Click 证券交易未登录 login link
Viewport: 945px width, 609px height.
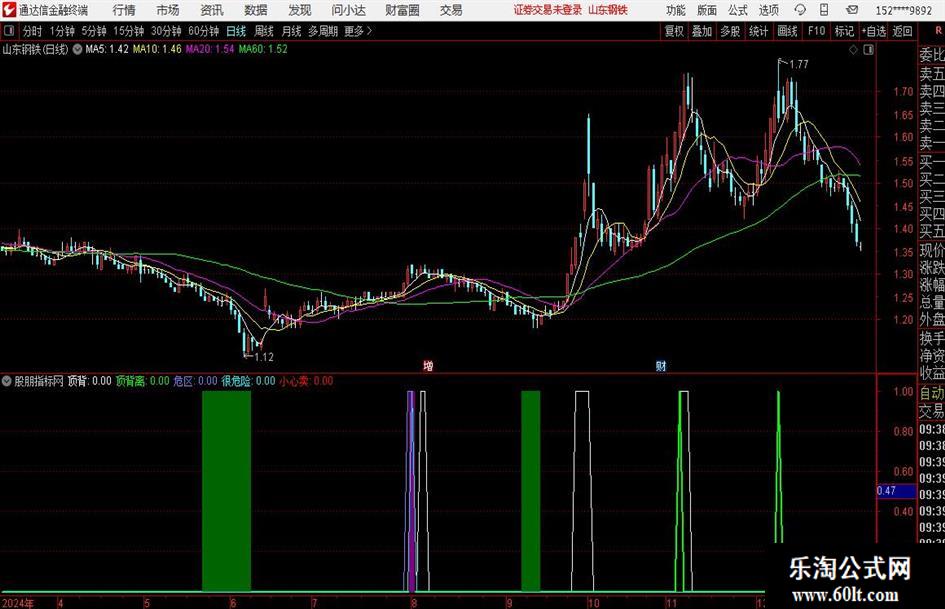pyautogui.click(x=548, y=10)
